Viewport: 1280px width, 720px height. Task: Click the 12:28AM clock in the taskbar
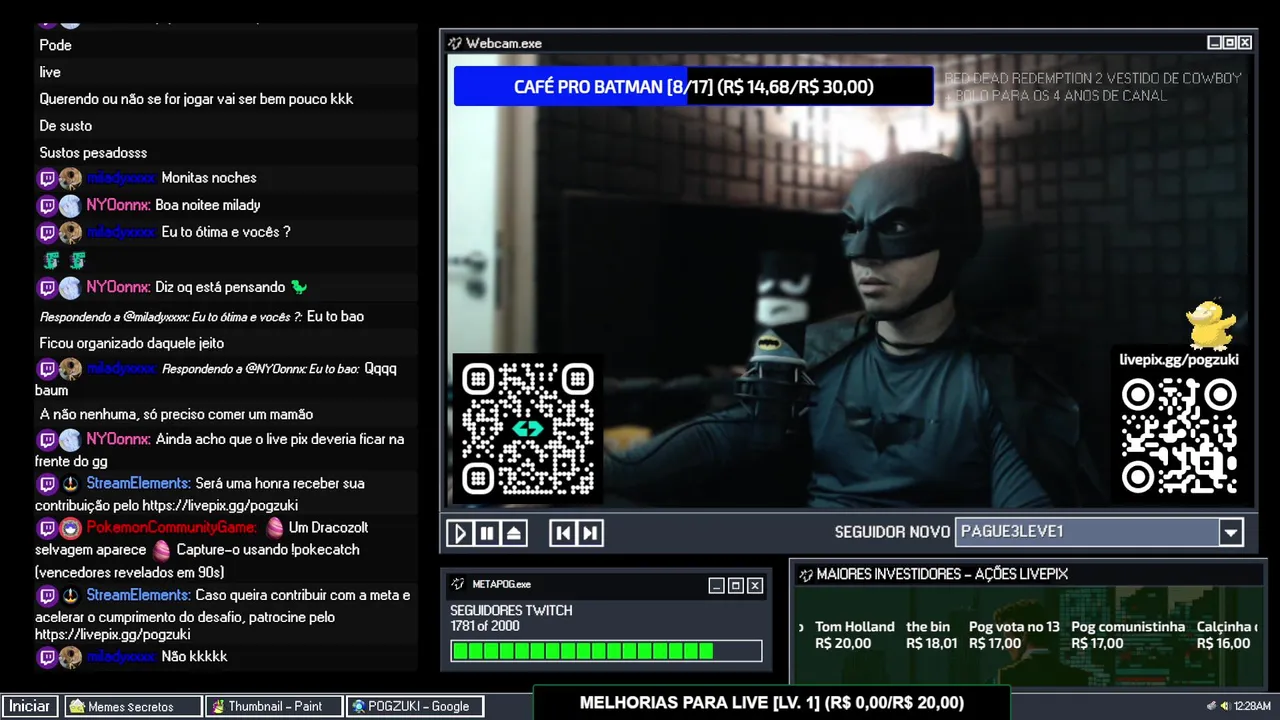pyautogui.click(x=1252, y=706)
